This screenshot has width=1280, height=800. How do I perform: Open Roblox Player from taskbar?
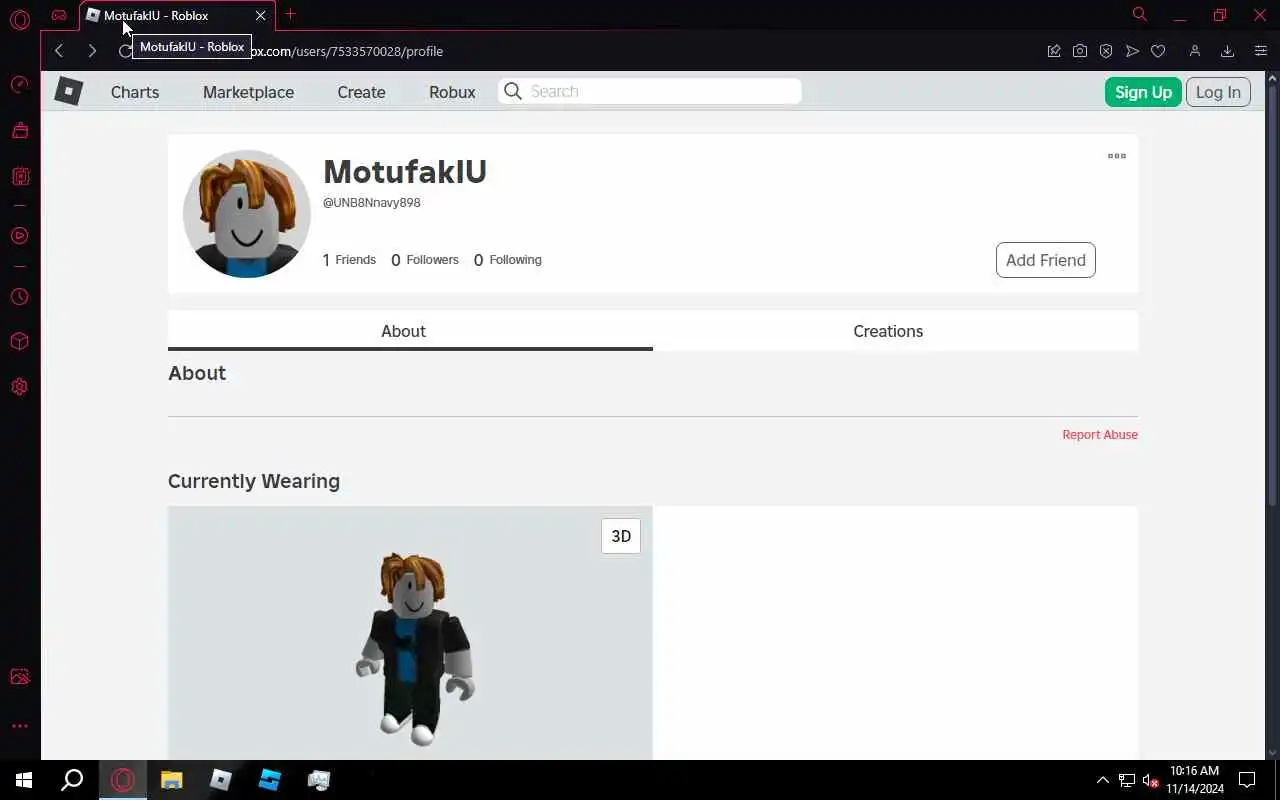221,780
